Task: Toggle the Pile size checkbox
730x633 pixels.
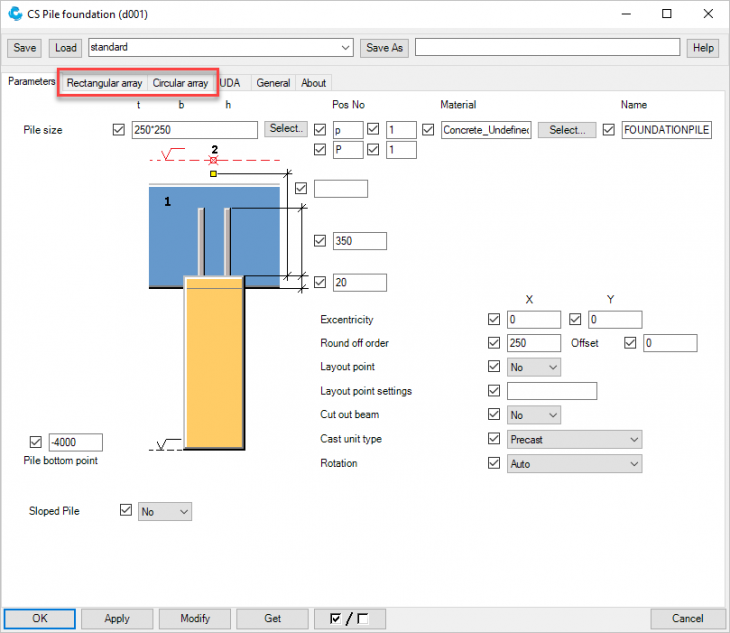Action: click(120, 129)
